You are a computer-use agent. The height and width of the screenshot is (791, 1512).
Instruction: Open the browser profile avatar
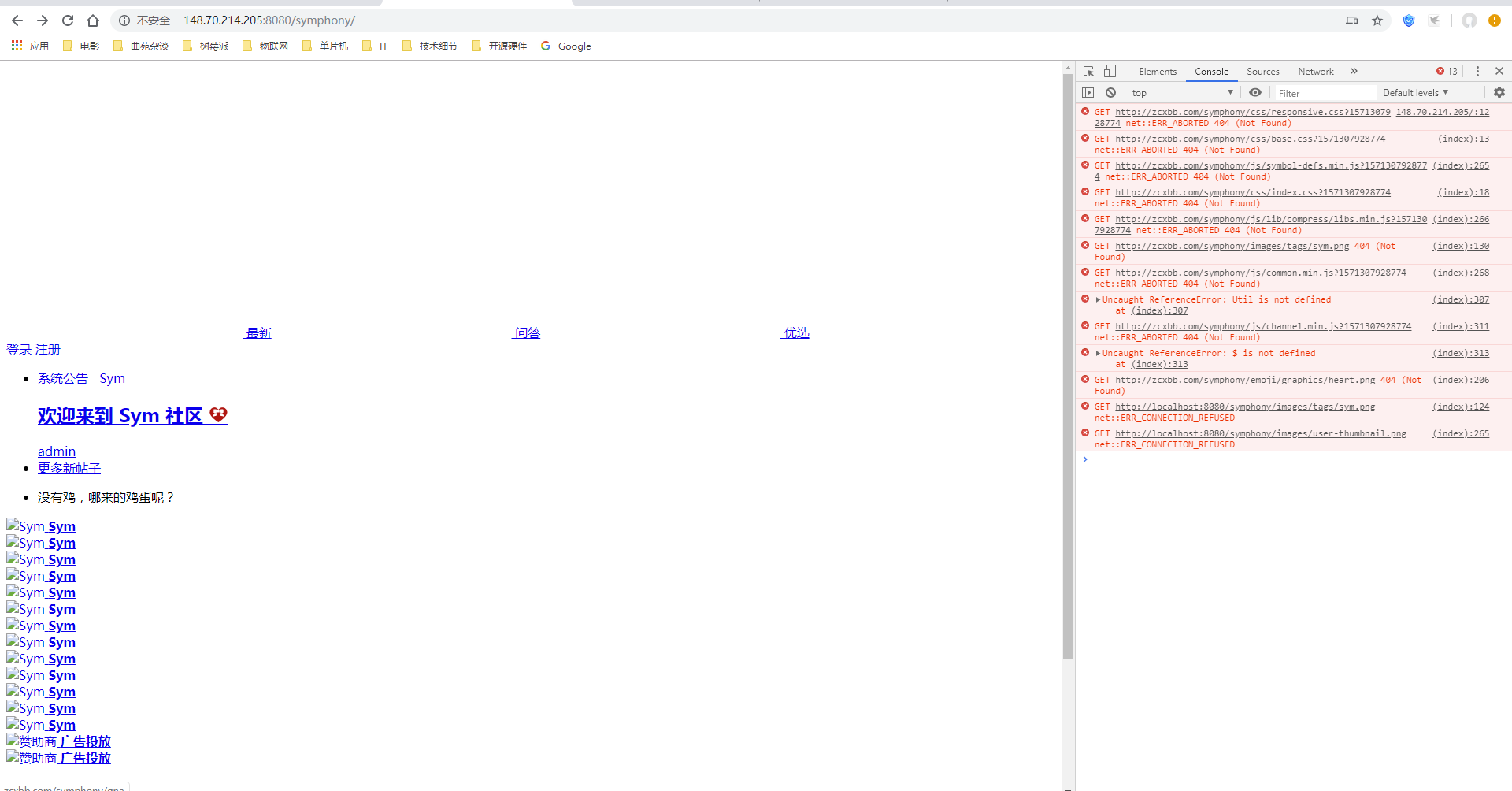tap(1469, 20)
